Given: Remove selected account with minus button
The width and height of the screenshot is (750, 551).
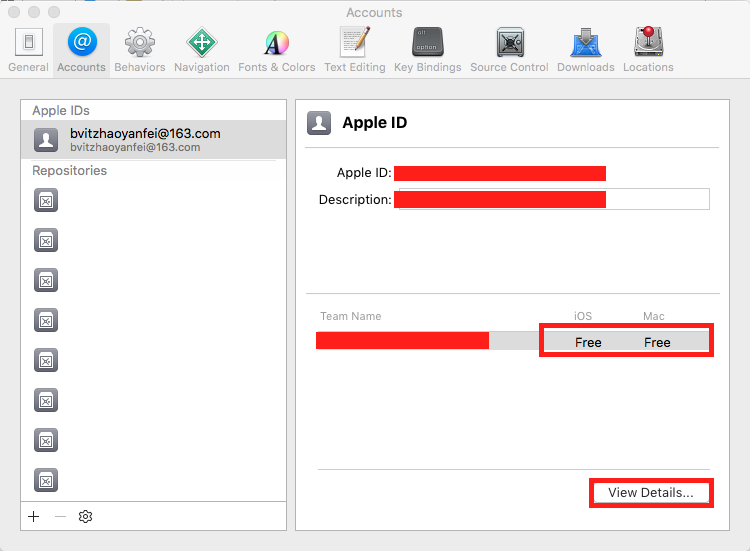Looking at the screenshot, I should [60, 517].
